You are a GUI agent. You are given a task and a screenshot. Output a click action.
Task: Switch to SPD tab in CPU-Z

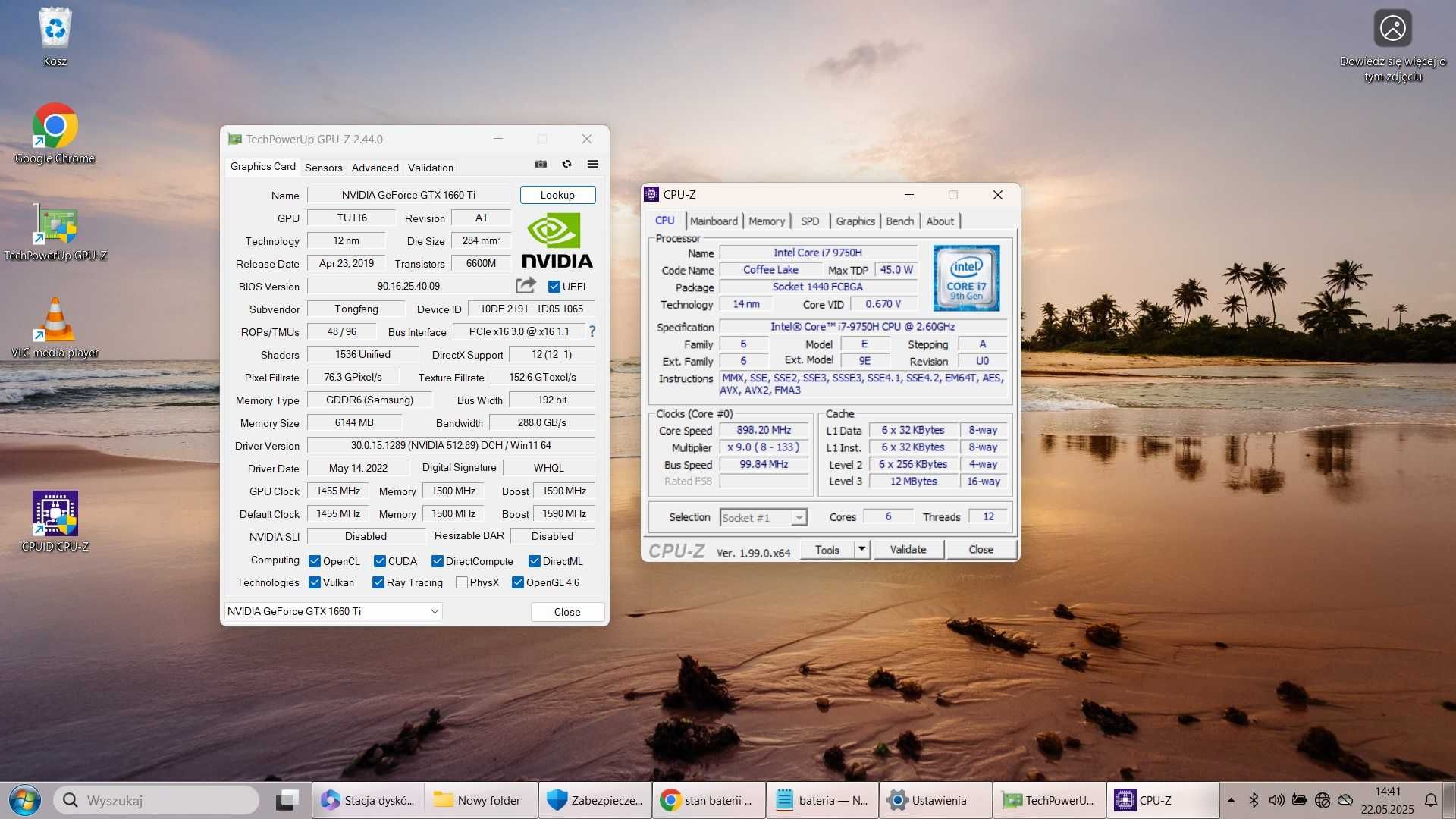810,221
